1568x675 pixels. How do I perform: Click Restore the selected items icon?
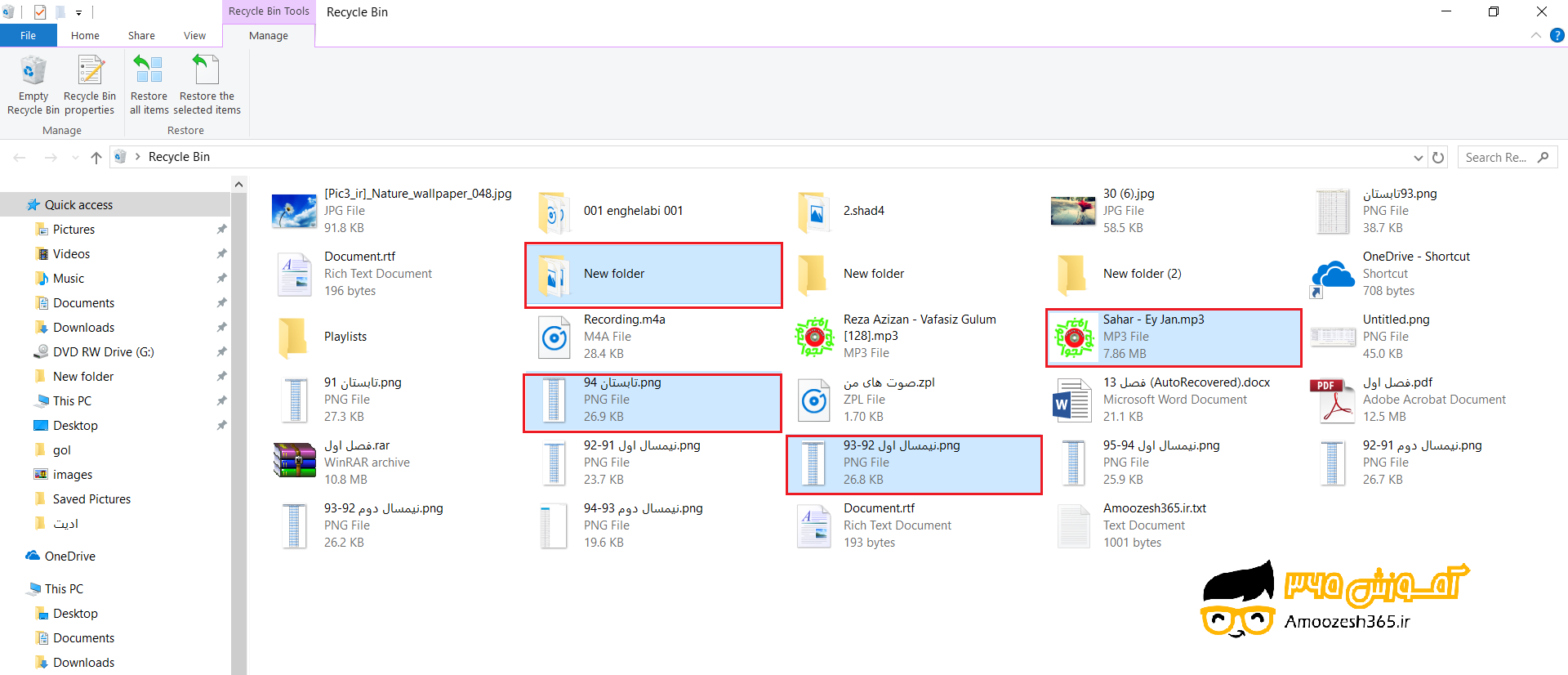(207, 70)
